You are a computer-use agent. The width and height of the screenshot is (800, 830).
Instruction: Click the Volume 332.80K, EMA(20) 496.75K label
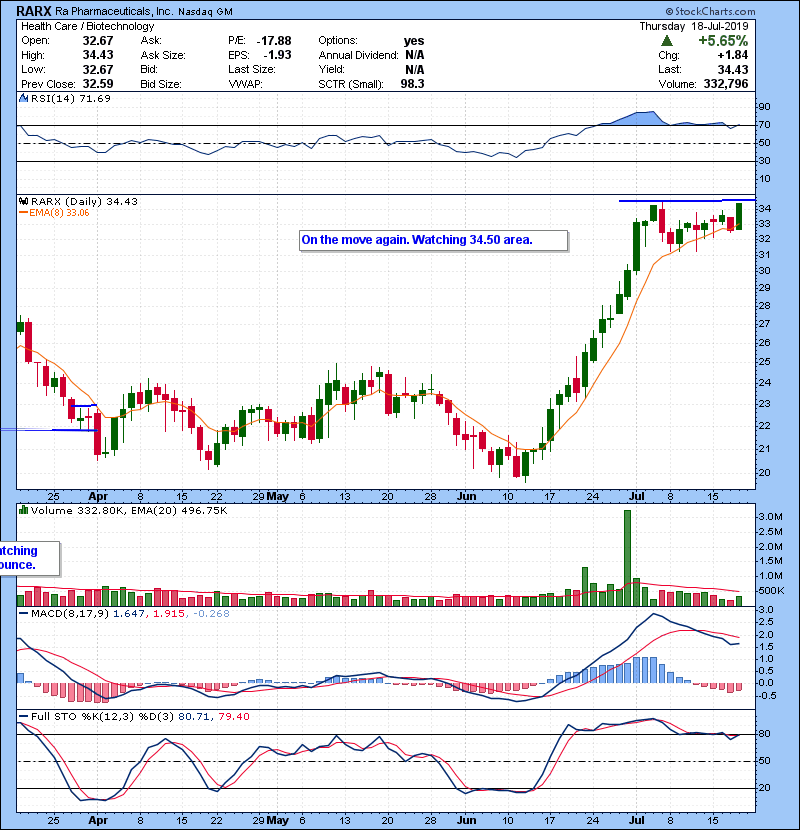(x=129, y=511)
